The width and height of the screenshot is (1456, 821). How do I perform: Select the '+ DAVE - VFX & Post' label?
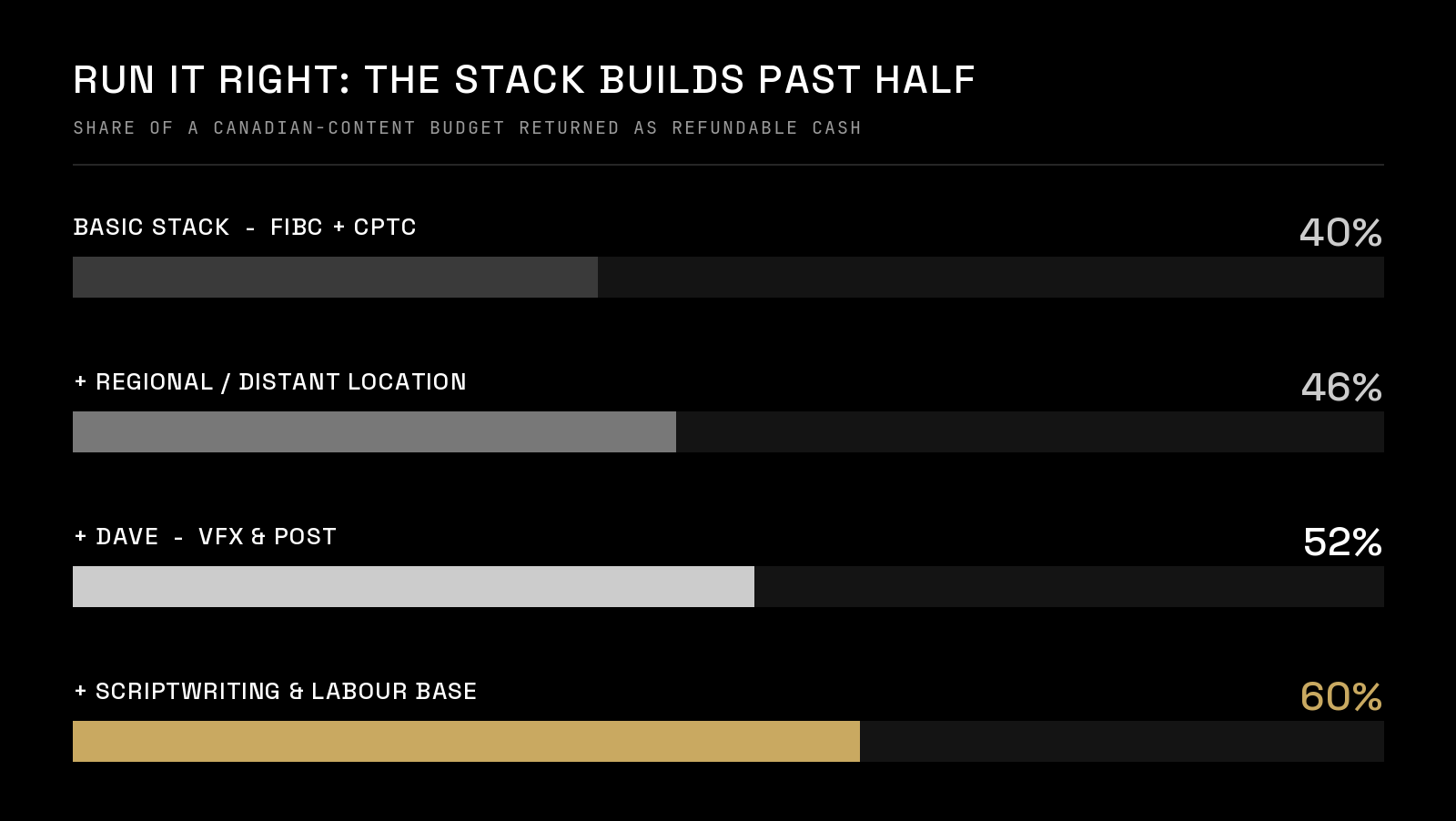click(x=206, y=536)
